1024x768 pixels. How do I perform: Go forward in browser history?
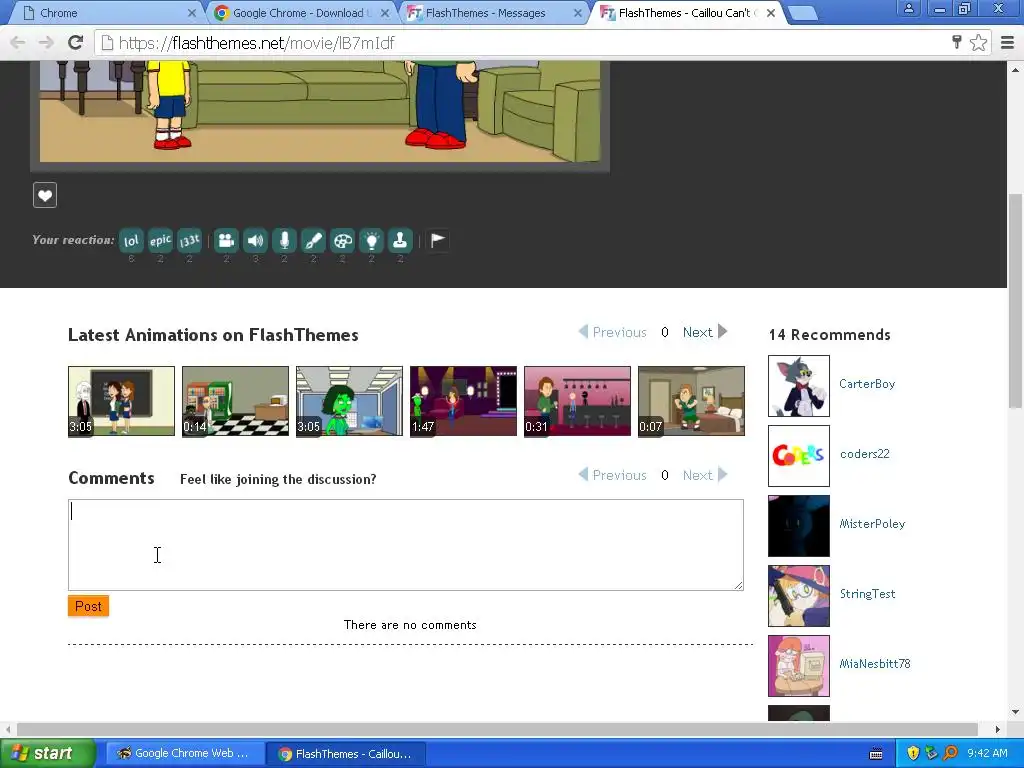point(46,43)
